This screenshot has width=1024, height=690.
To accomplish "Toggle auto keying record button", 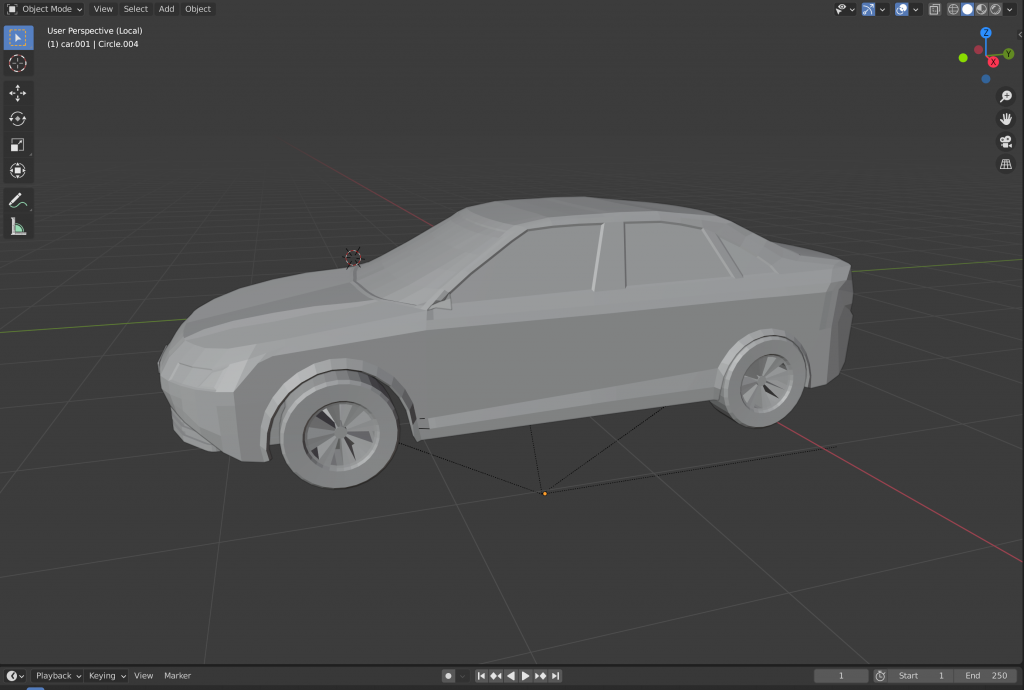I will pos(448,676).
